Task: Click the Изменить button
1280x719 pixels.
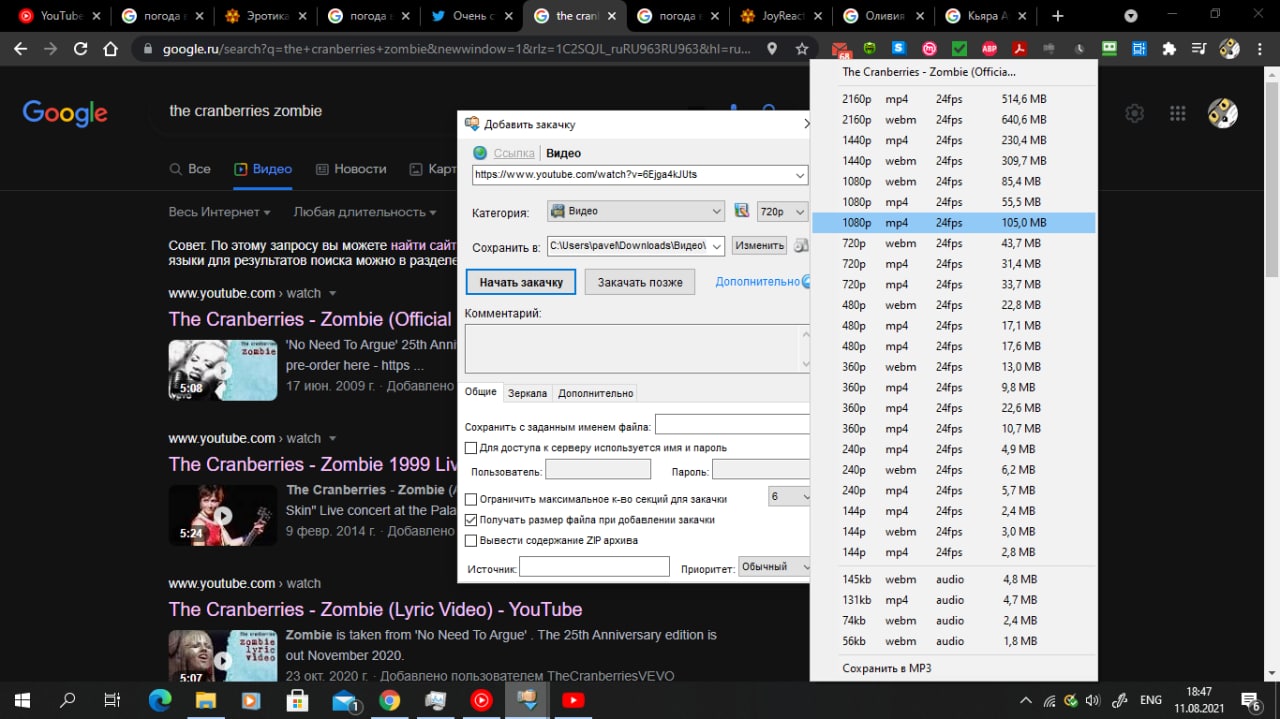Action: pos(760,246)
